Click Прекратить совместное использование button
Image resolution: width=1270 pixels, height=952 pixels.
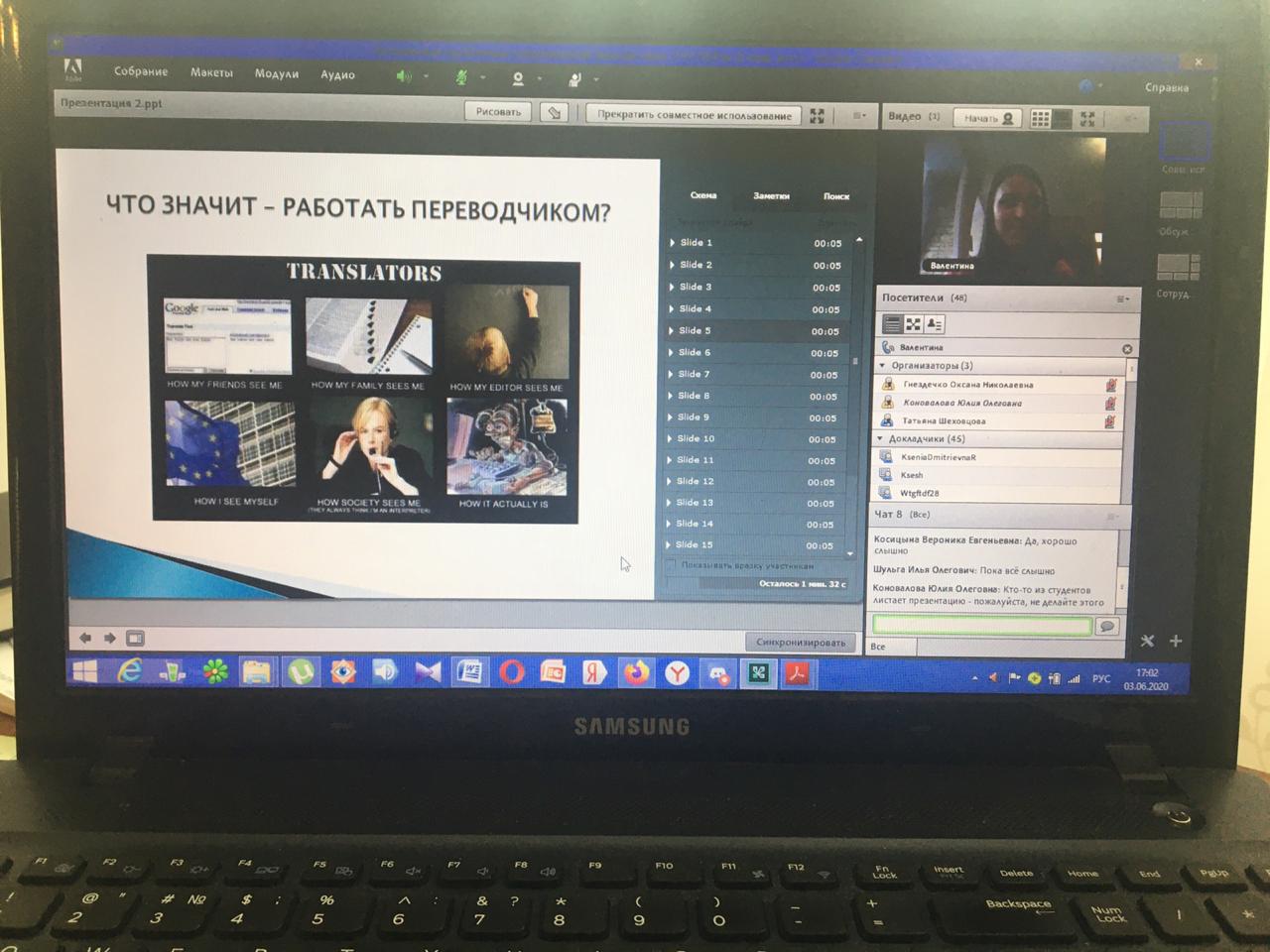694,115
